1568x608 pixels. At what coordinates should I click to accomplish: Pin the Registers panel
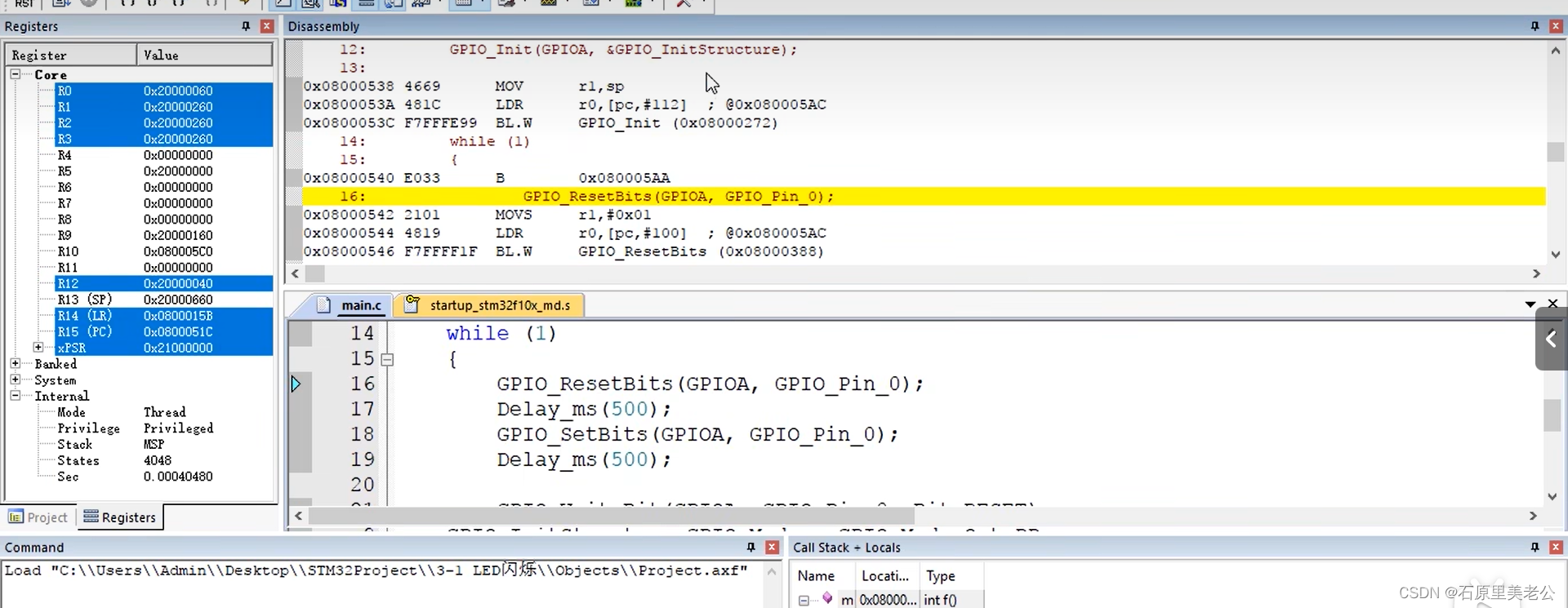(246, 26)
